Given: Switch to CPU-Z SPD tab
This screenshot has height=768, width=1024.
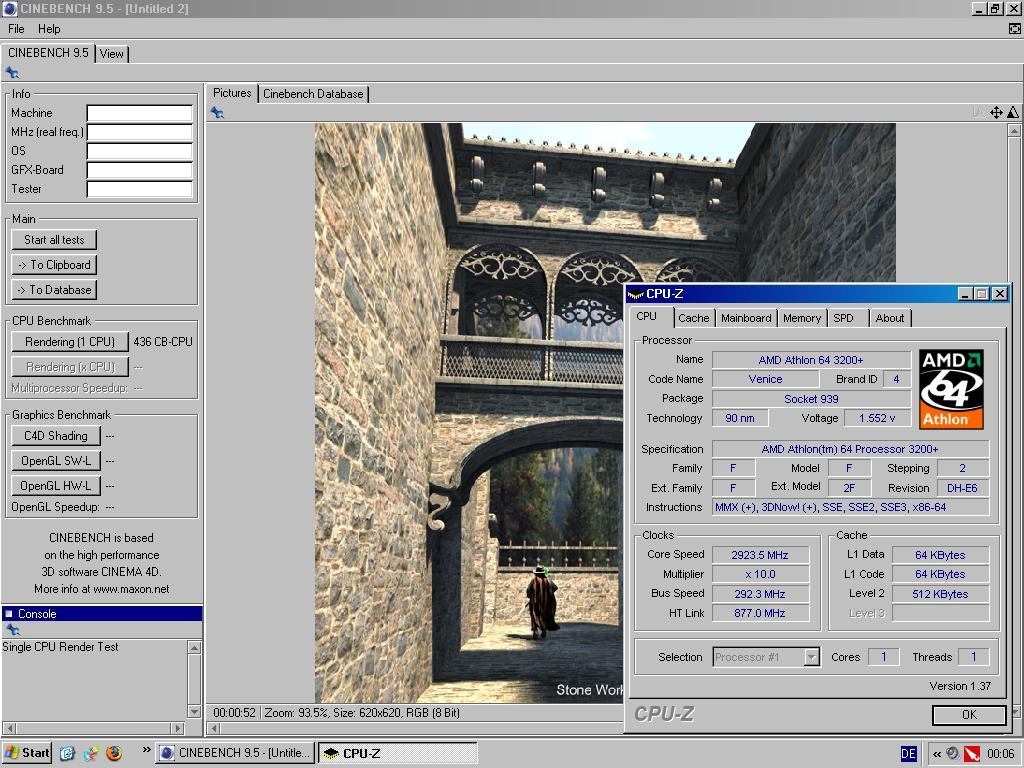Looking at the screenshot, I should click(843, 318).
